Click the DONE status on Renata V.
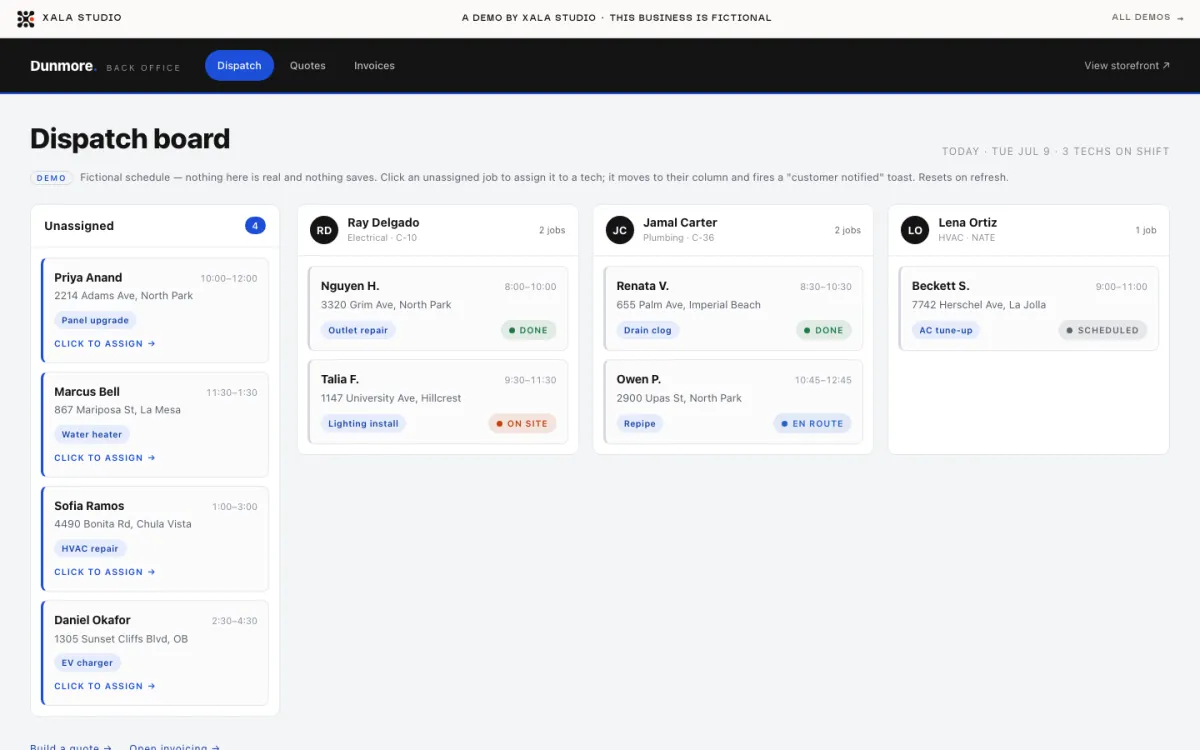The width and height of the screenshot is (1200, 750). pos(824,330)
